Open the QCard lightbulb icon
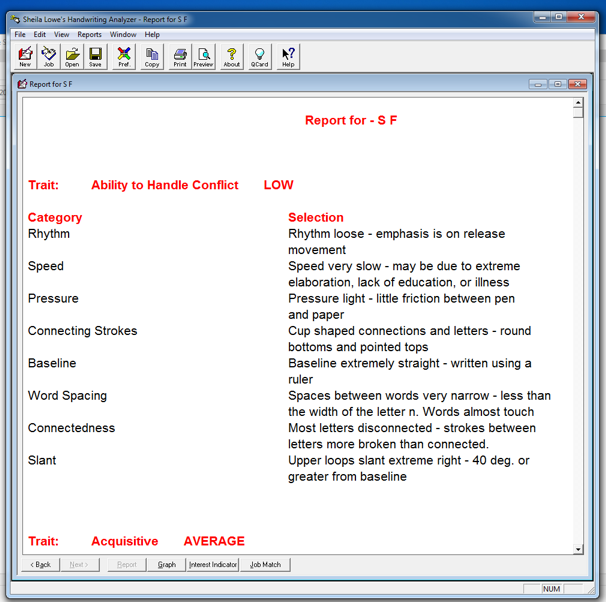The width and height of the screenshot is (606, 602). coord(259,57)
